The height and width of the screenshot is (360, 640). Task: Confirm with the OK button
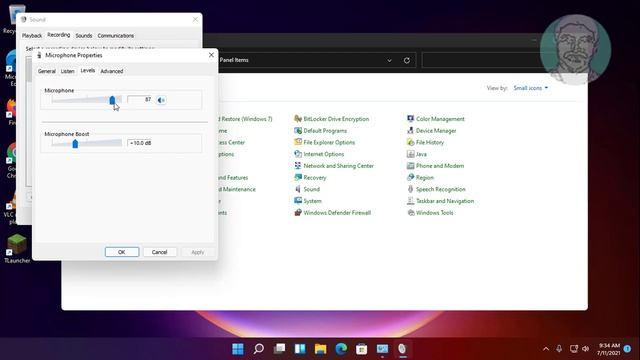point(122,252)
